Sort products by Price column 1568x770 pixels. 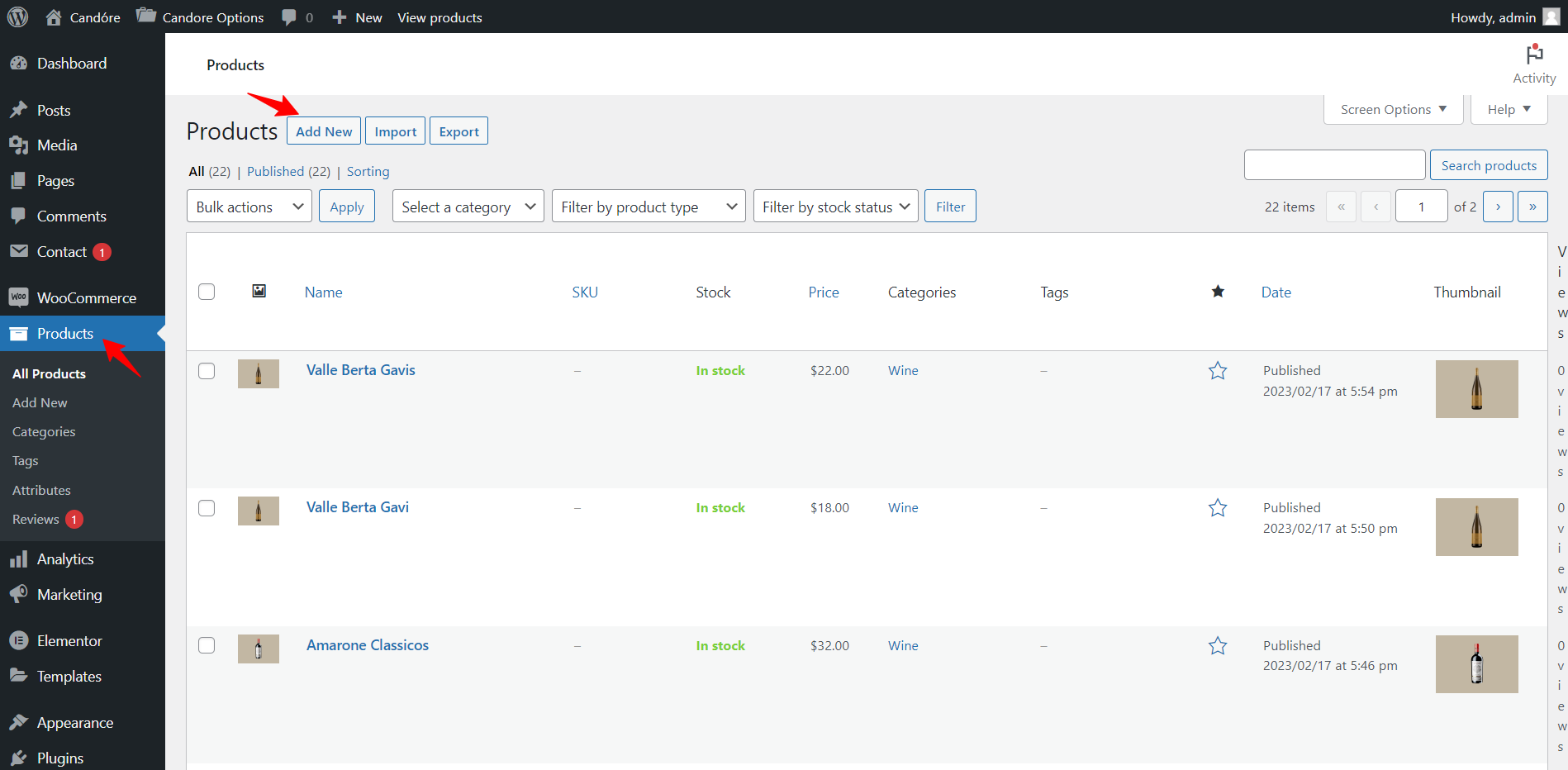[x=824, y=292]
